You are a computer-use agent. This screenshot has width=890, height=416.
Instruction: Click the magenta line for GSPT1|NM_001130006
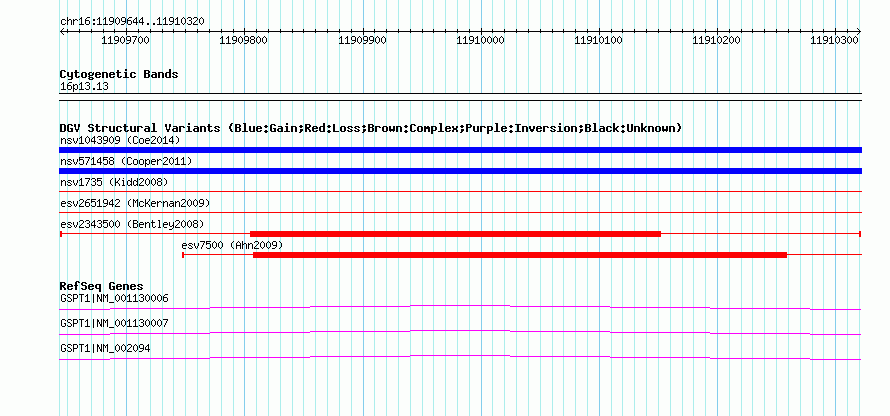460,308
